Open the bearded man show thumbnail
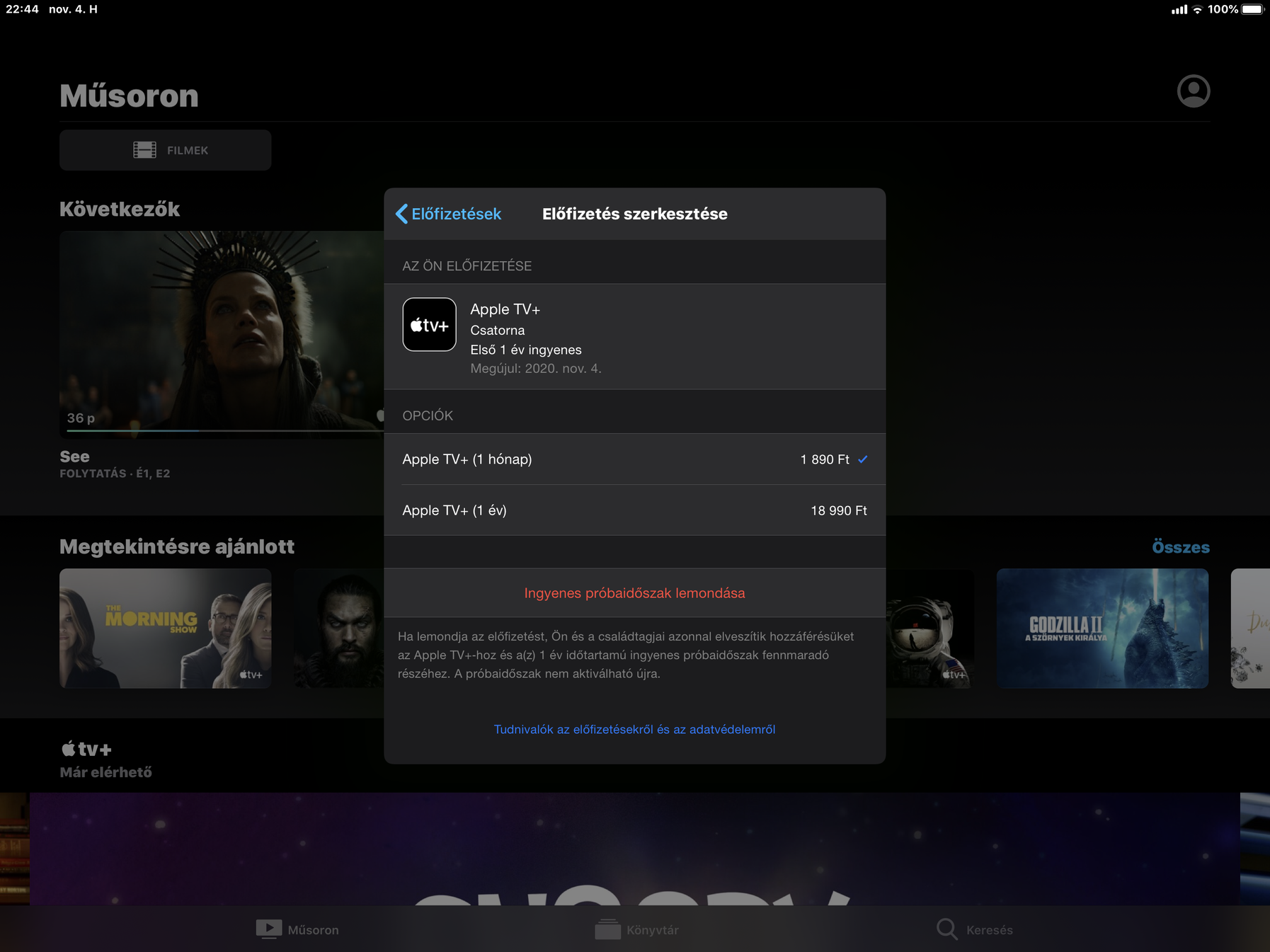1270x952 pixels. [339, 629]
